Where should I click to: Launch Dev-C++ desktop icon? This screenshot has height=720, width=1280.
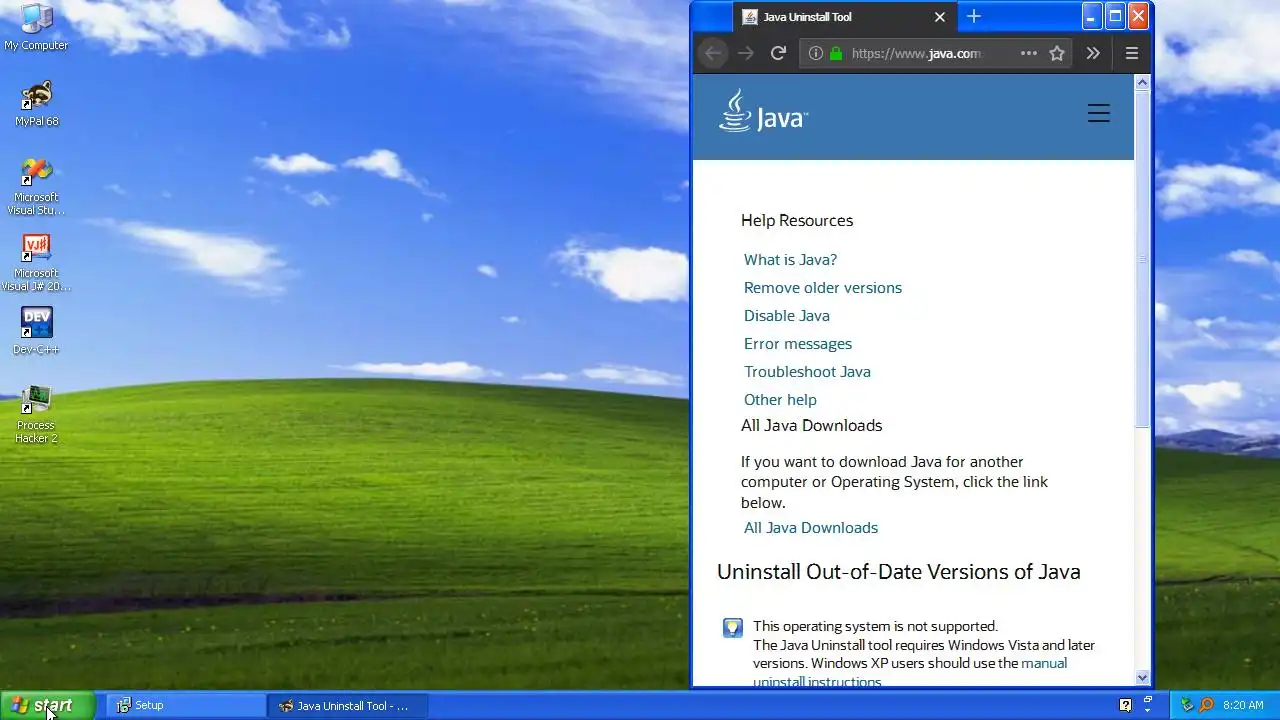pyautogui.click(x=36, y=331)
